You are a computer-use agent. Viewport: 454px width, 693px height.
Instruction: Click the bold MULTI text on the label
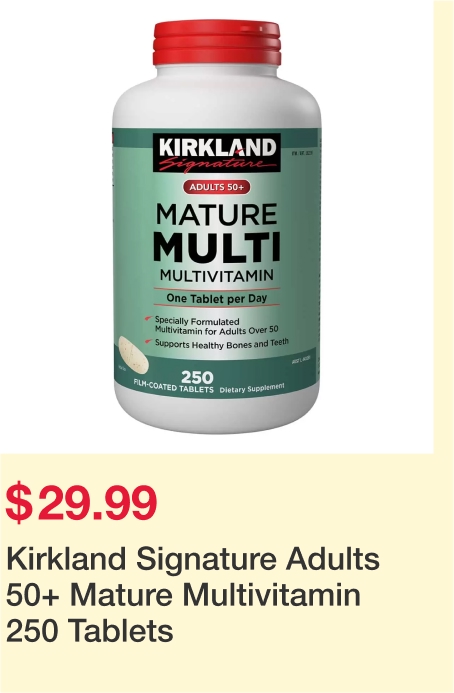tap(217, 246)
